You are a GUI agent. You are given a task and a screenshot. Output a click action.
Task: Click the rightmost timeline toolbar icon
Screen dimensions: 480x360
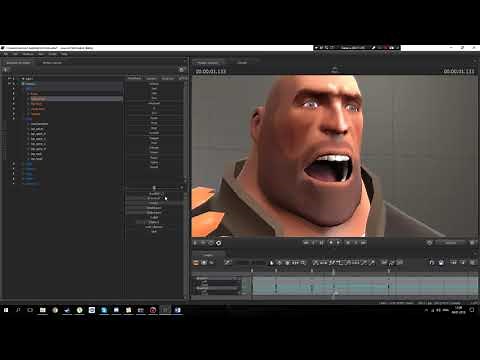click(473, 263)
